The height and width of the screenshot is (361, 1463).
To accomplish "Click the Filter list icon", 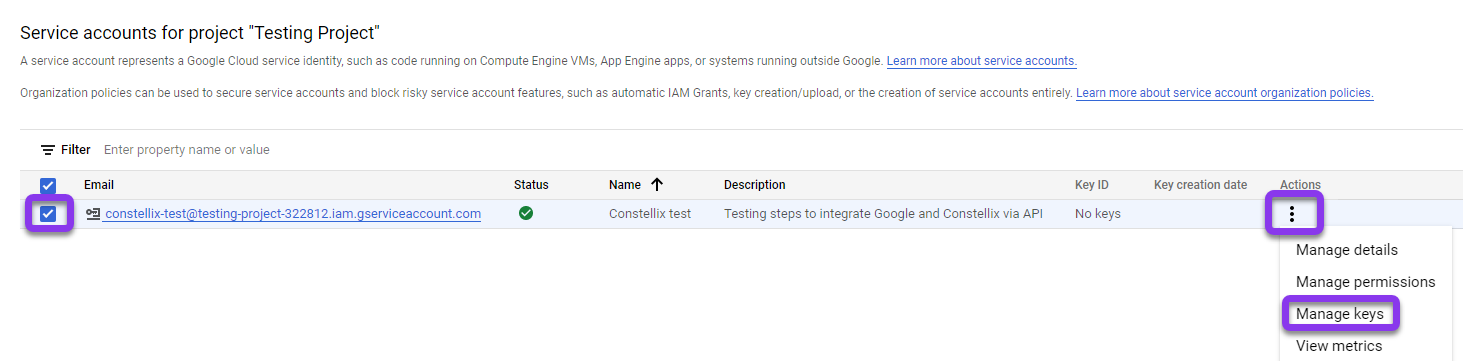I will pyautogui.click(x=47, y=150).
